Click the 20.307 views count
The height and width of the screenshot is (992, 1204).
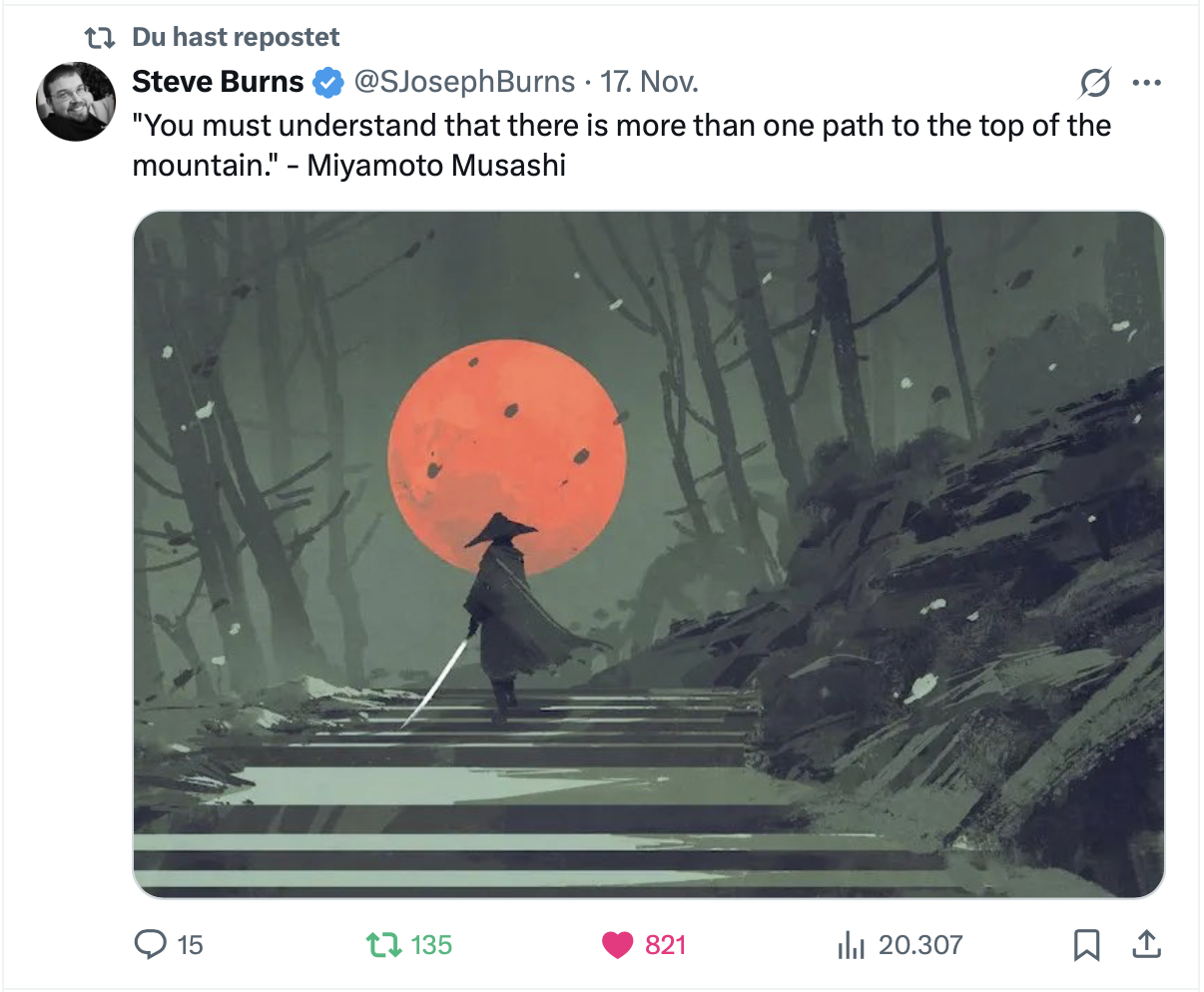click(x=920, y=944)
